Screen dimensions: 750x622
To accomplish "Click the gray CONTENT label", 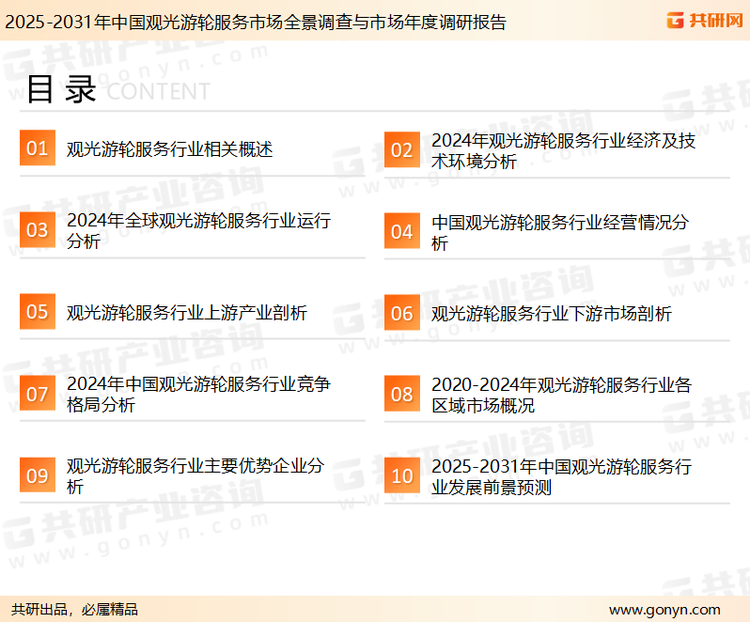I will click(158, 92).
